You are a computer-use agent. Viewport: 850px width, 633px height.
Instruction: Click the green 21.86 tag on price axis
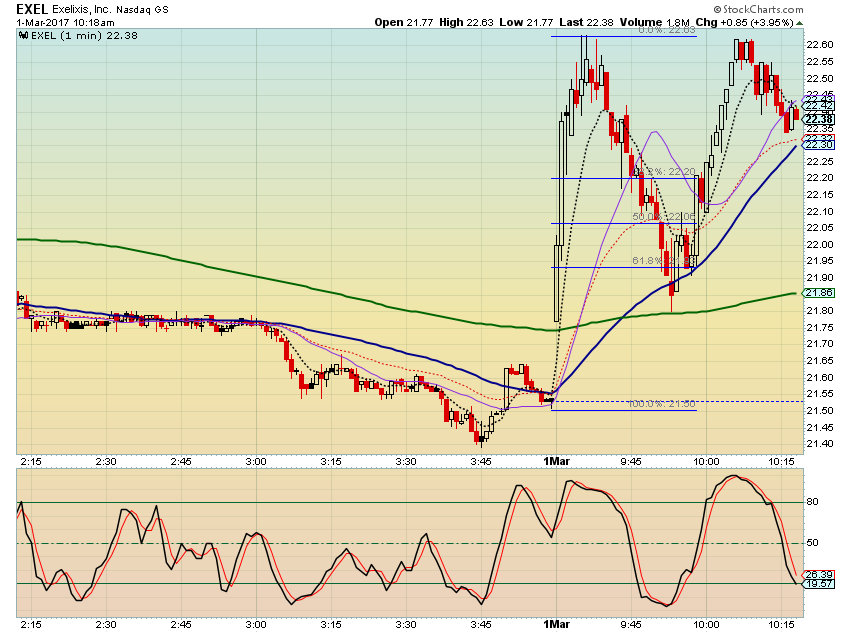[x=819, y=293]
